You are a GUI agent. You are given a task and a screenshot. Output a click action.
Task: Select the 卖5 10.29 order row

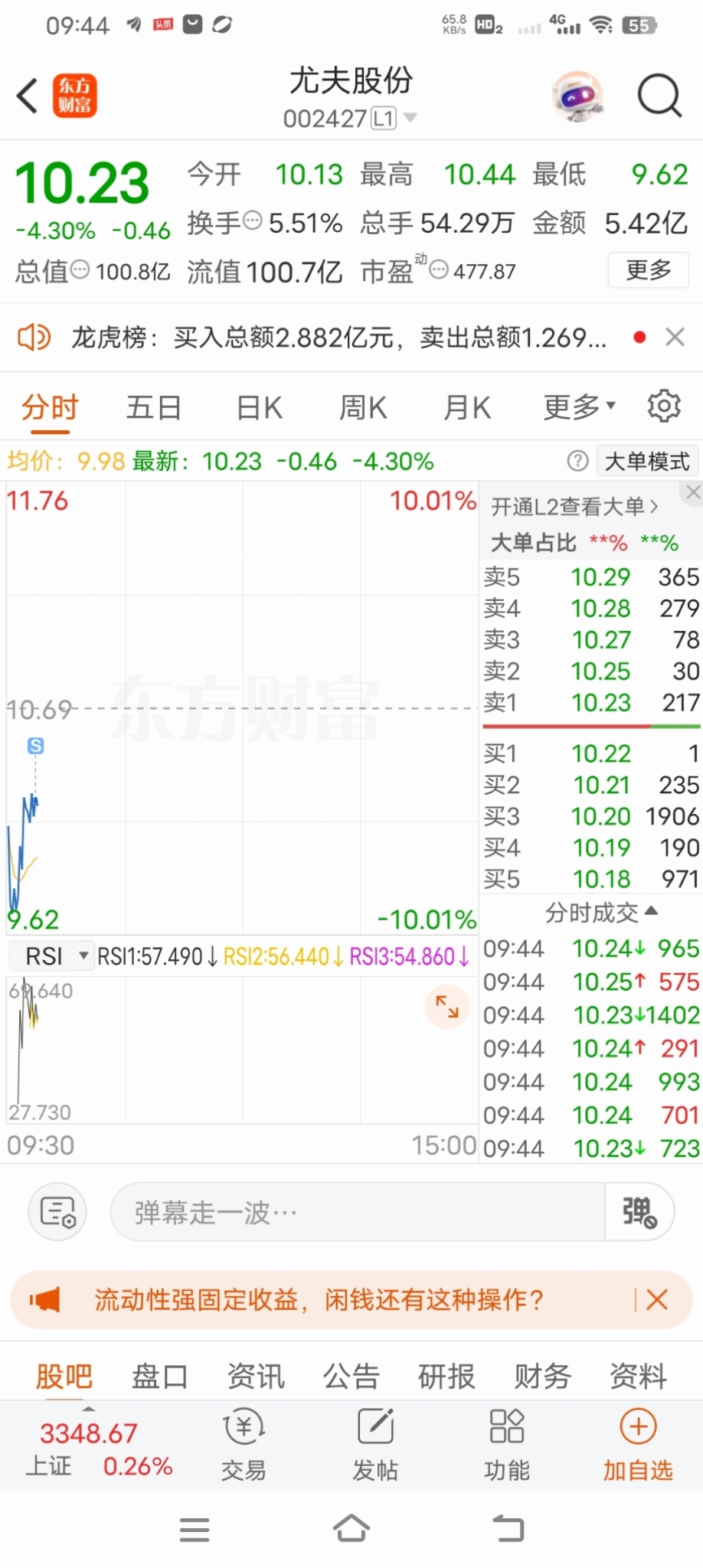(x=591, y=577)
